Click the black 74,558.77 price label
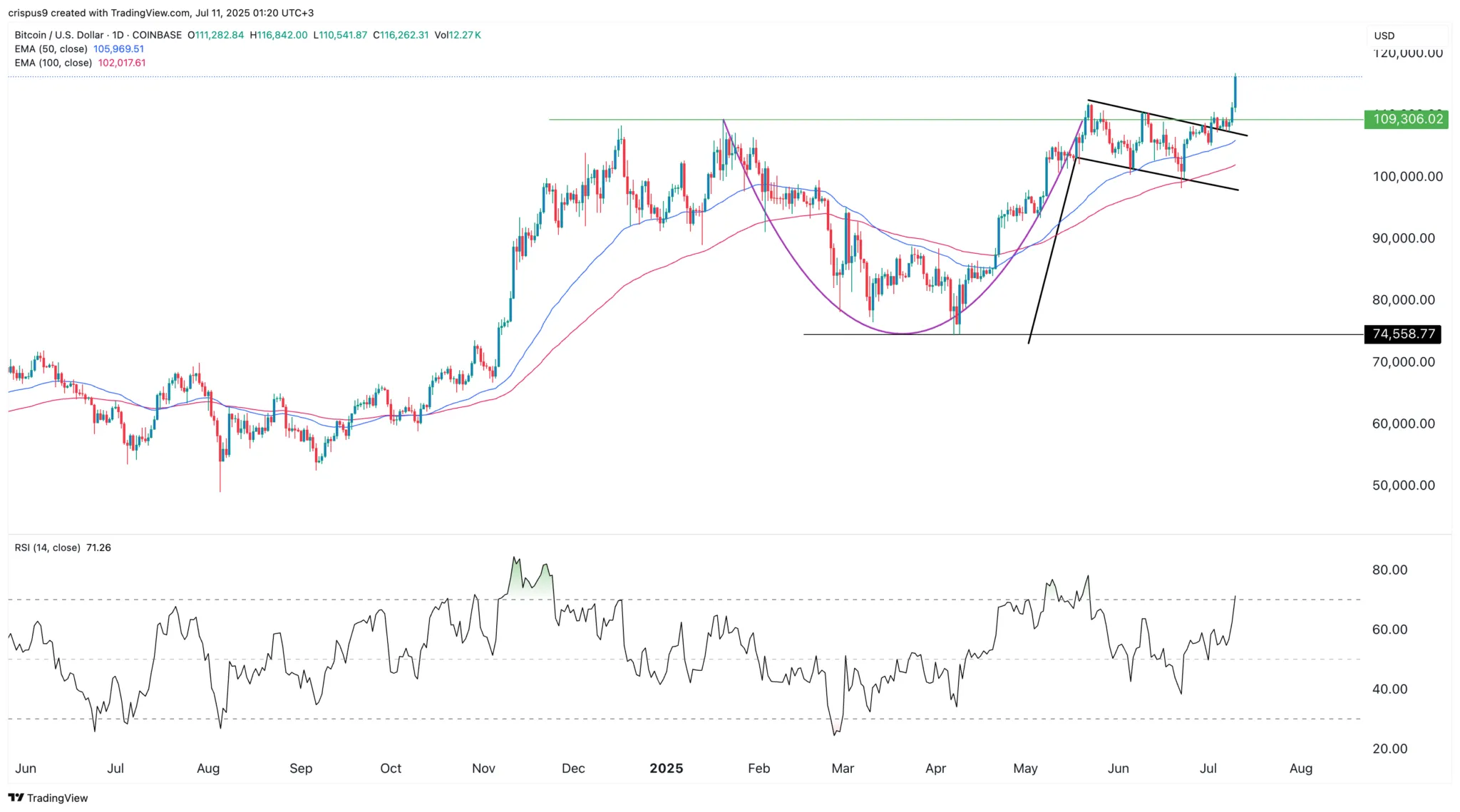Viewport: 1460px width, 812px height. (x=1402, y=334)
